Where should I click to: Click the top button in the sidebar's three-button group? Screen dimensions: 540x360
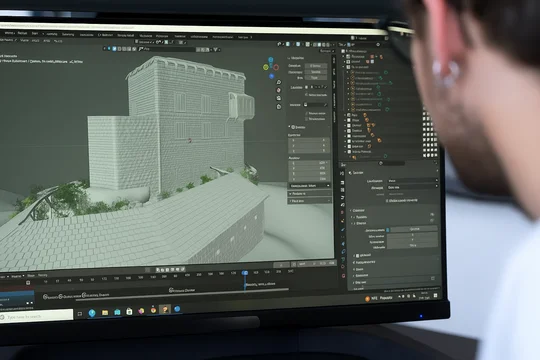tap(316, 66)
